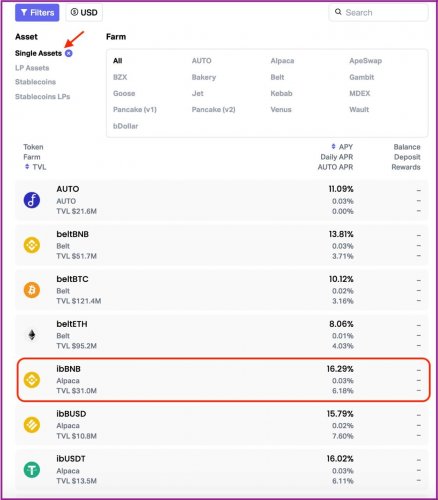Remove the Single Assets filter

pyautogui.click(x=69, y=53)
